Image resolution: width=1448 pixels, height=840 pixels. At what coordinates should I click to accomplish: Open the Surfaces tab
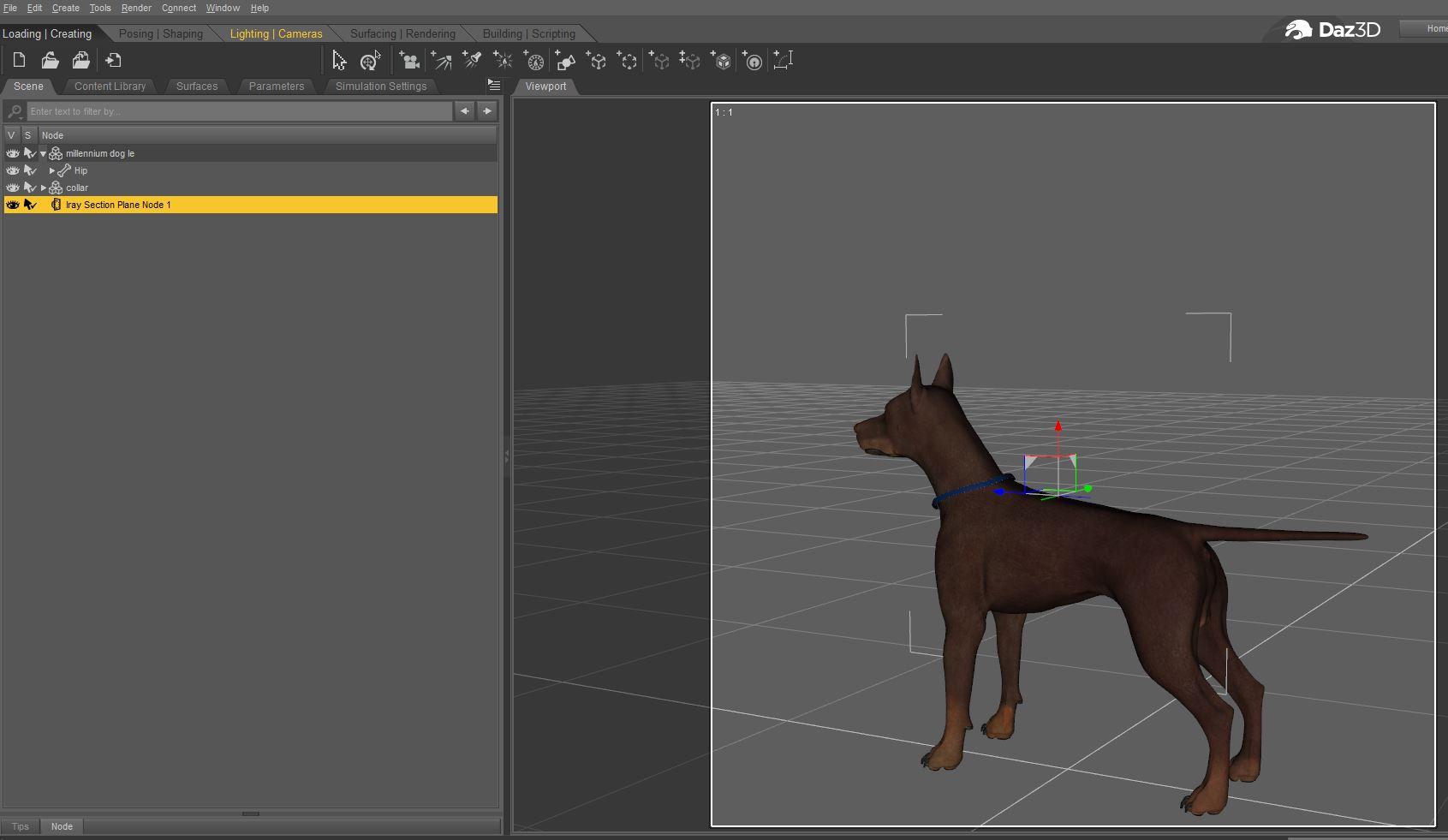pyautogui.click(x=197, y=86)
